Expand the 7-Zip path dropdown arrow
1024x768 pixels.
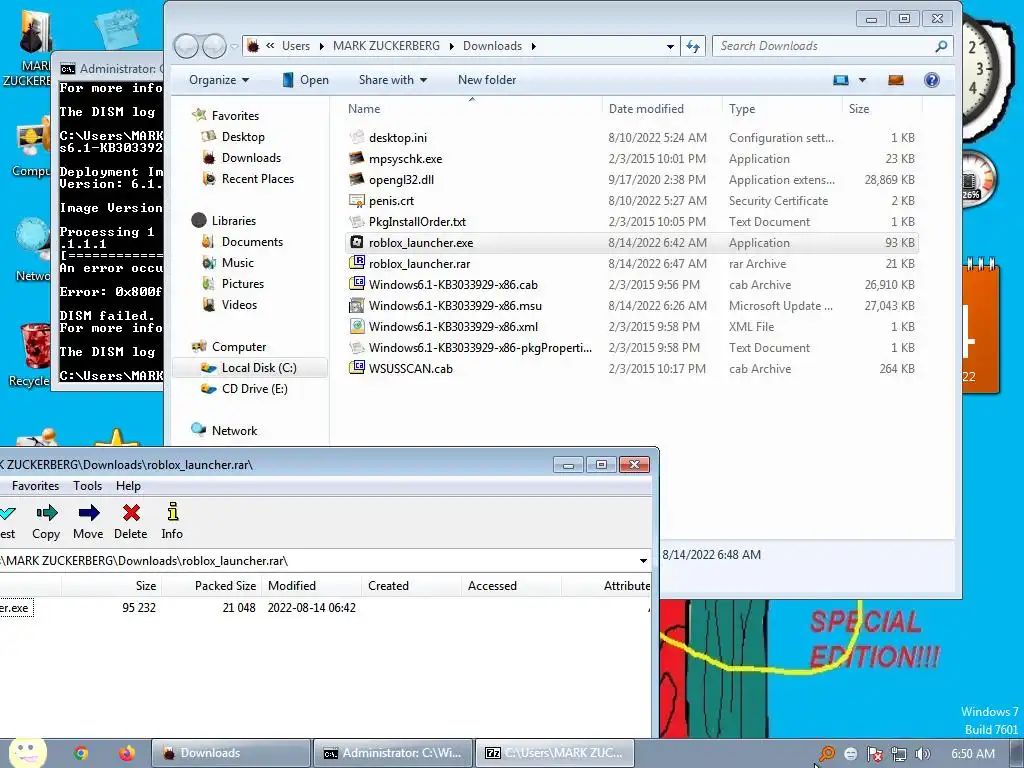643,560
